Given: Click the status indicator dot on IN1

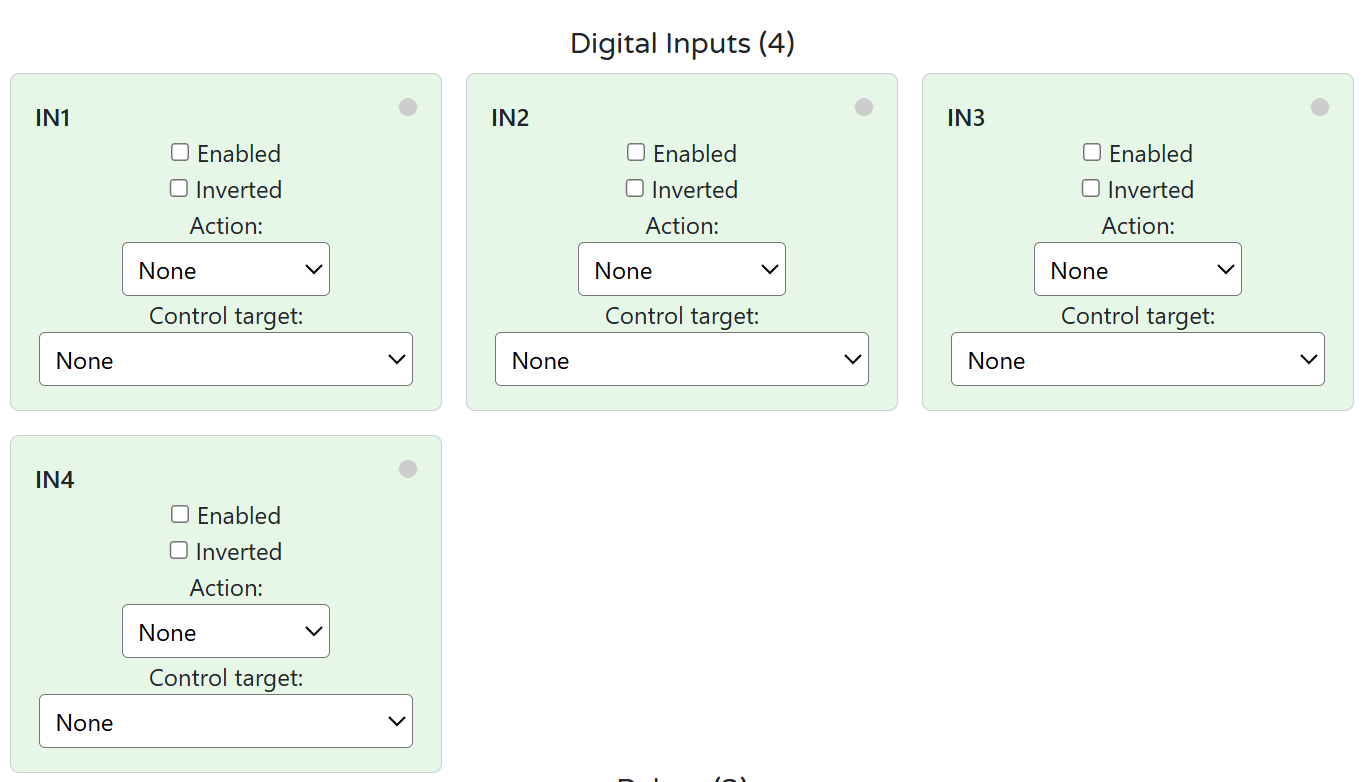Looking at the screenshot, I should click(408, 106).
